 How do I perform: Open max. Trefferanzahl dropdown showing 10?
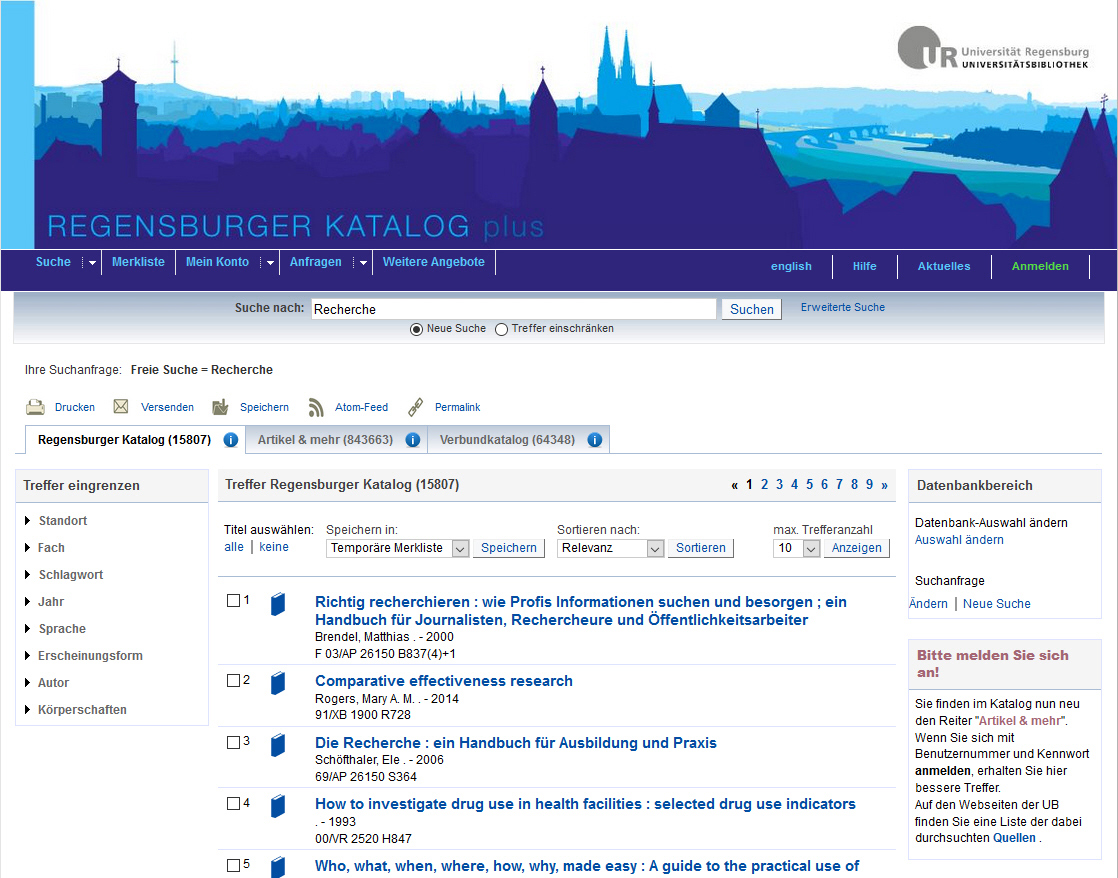[796, 548]
